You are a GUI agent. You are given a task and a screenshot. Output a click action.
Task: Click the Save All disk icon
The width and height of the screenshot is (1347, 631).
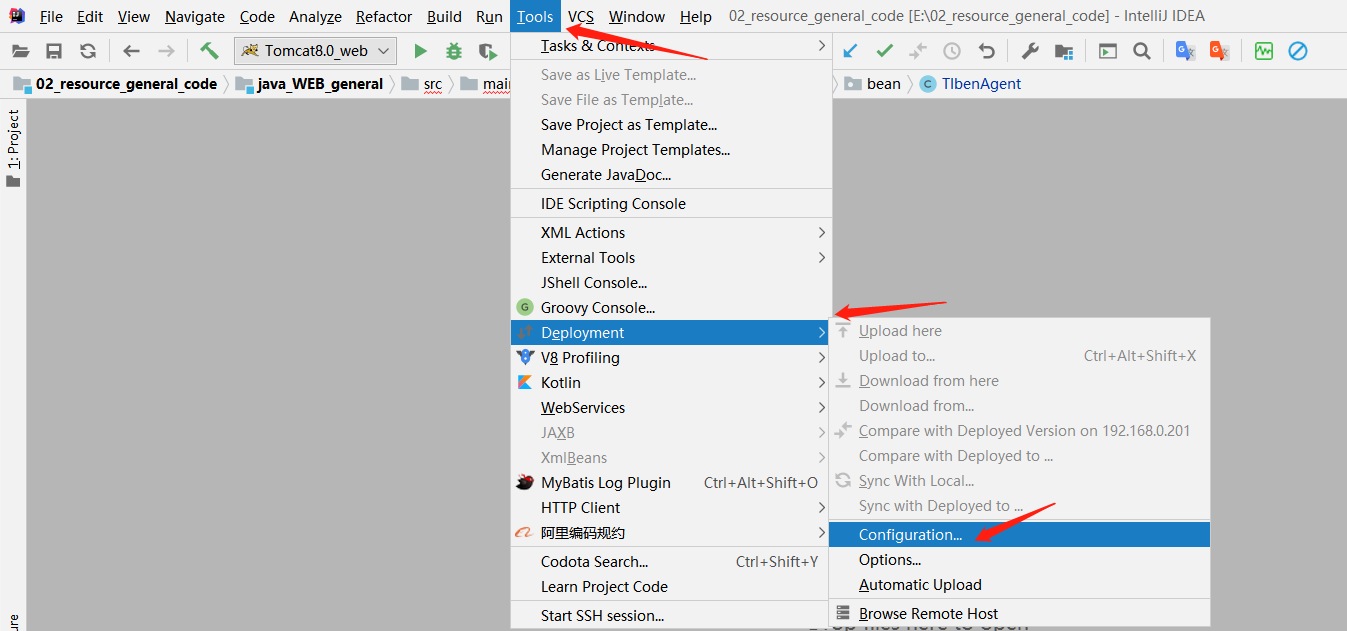tap(54, 51)
